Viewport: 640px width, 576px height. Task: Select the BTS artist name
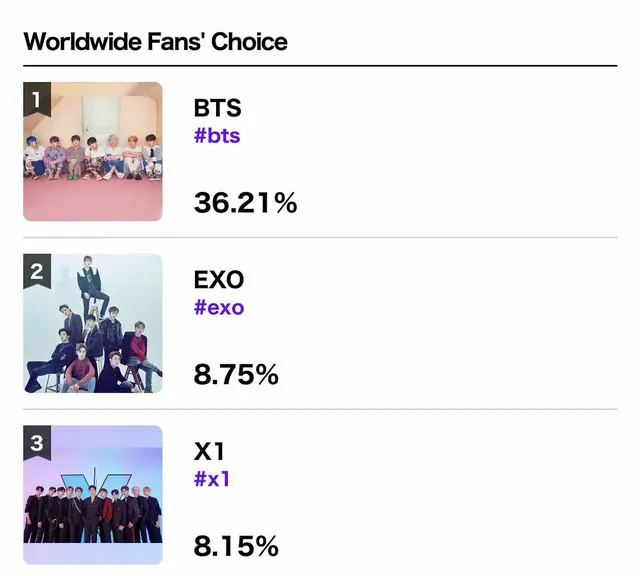(x=218, y=108)
